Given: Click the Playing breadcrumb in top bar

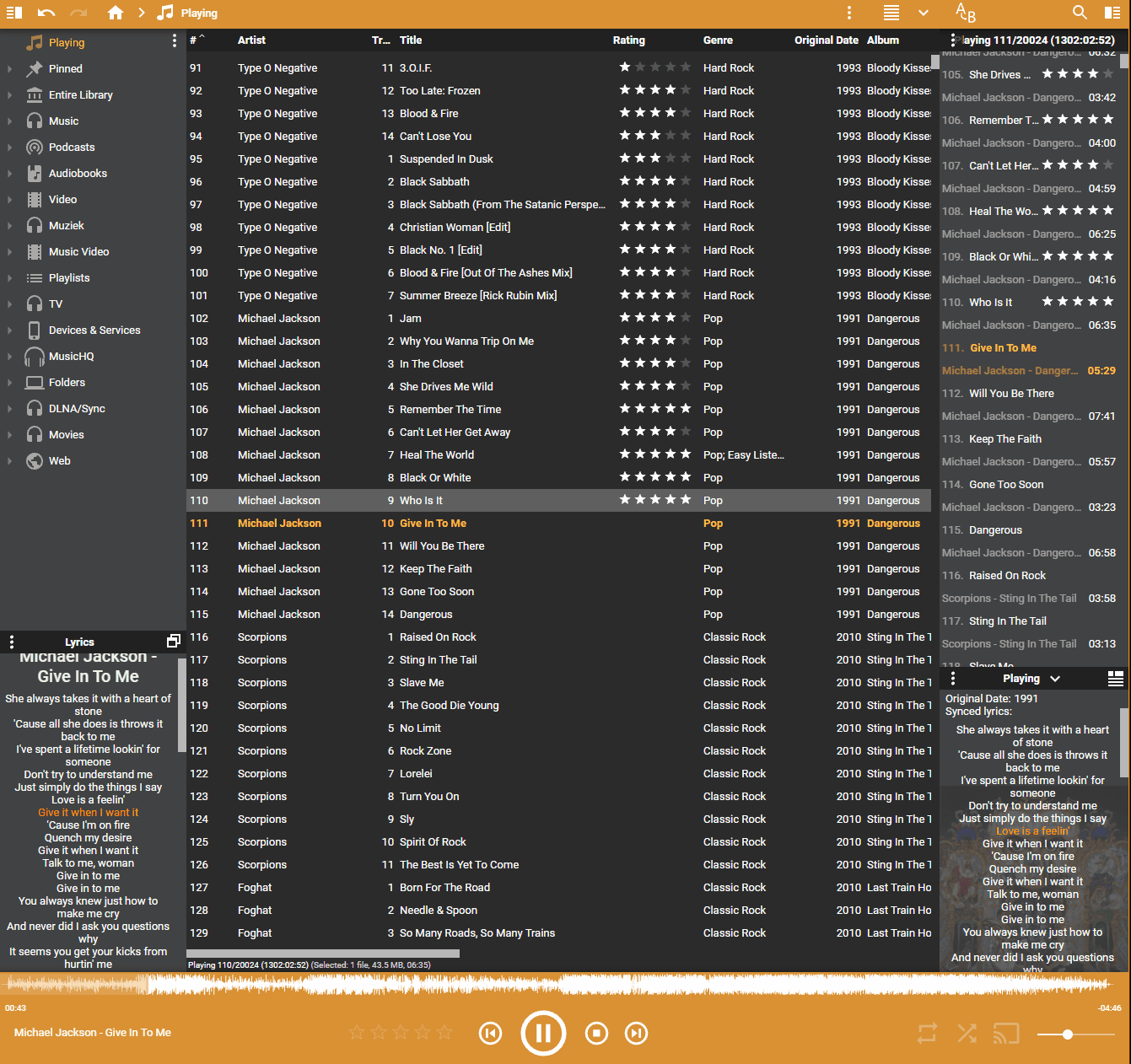Looking at the screenshot, I should click(199, 13).
